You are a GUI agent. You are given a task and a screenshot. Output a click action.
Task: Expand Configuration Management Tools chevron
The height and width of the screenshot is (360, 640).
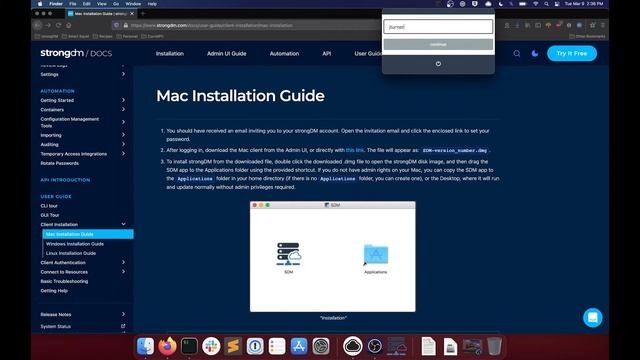point(123,122)
